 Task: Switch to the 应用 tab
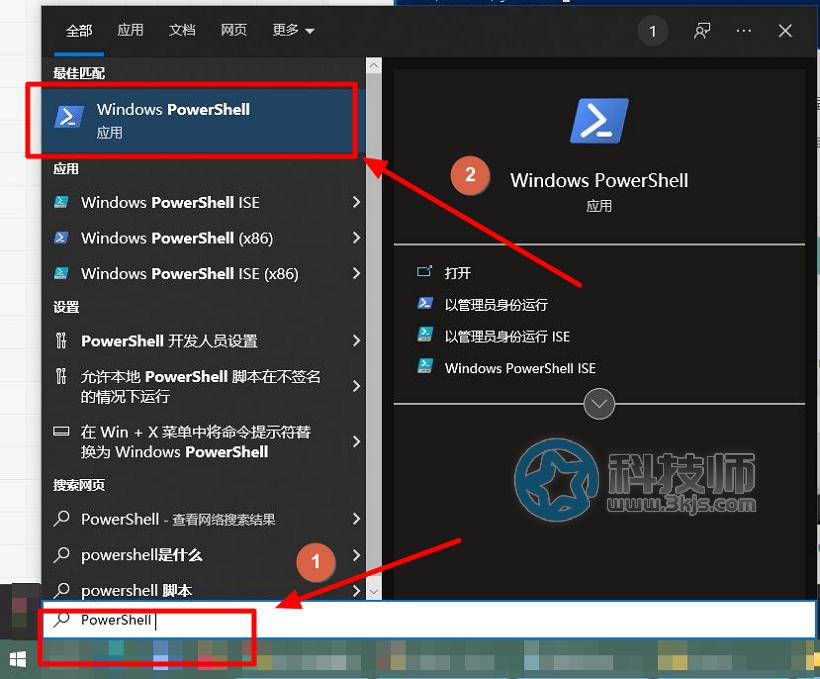point(130,30)
